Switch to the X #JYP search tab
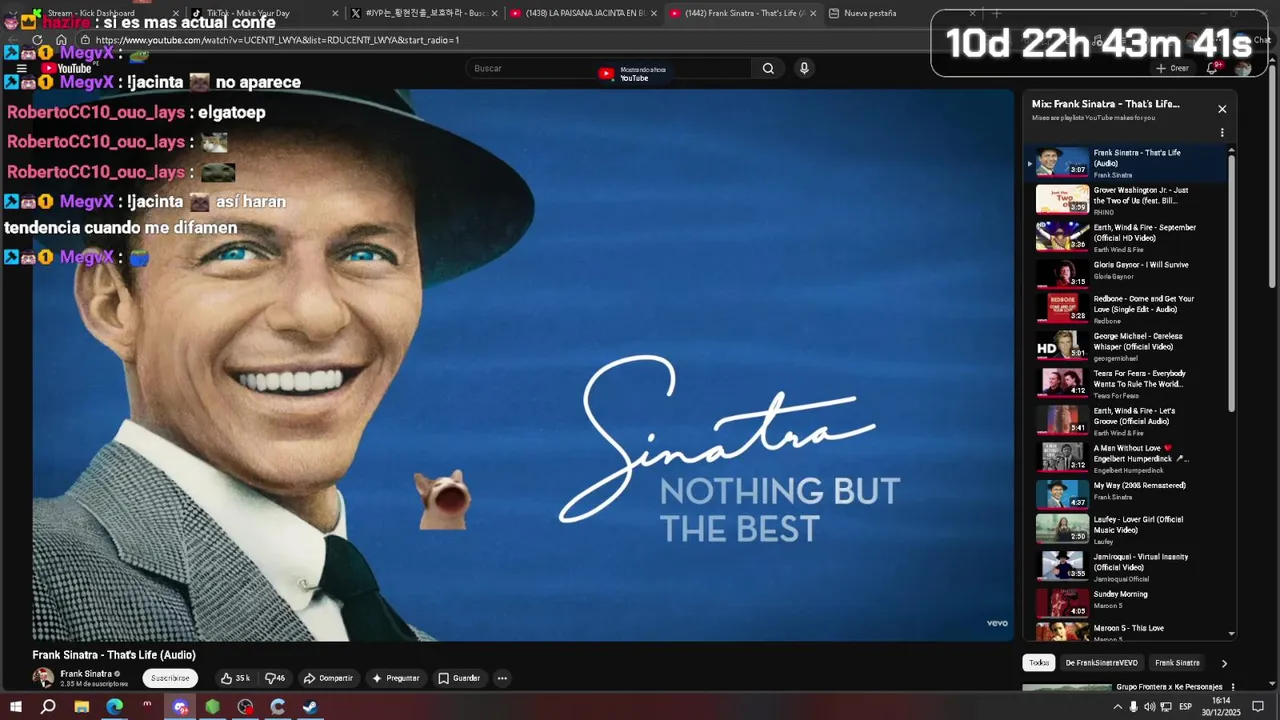 425,13
